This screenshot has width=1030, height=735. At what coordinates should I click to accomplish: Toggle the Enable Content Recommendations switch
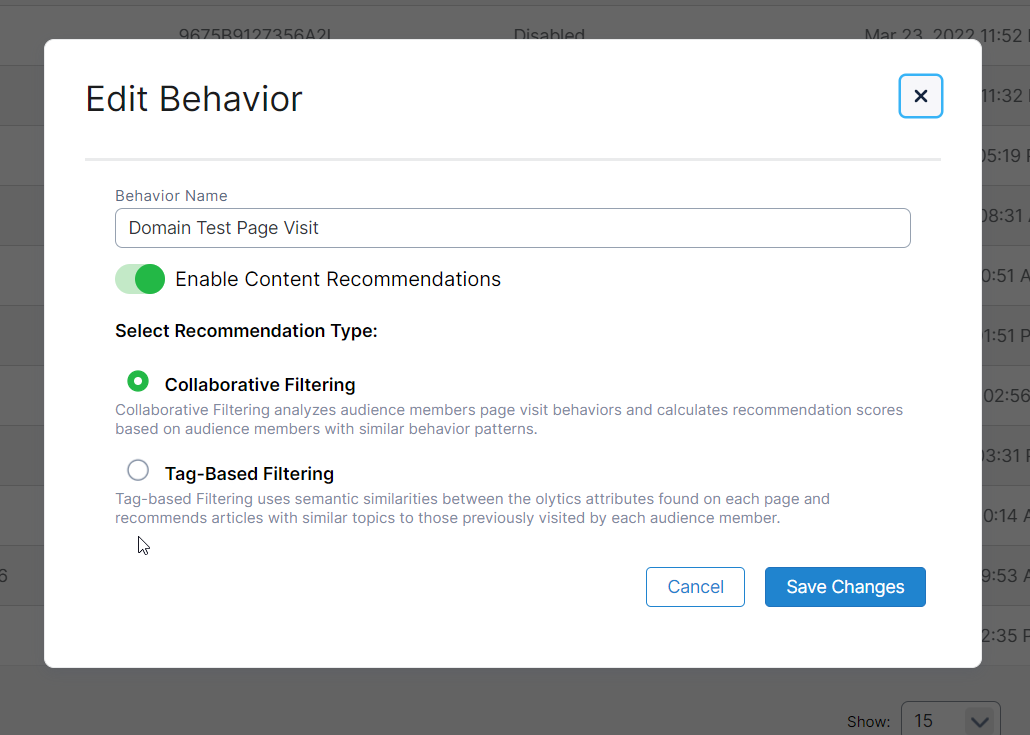coord(140,279)
